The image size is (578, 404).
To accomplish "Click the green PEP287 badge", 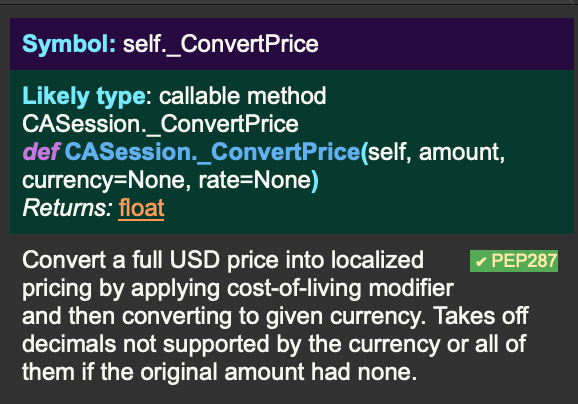I will [514, 261].
